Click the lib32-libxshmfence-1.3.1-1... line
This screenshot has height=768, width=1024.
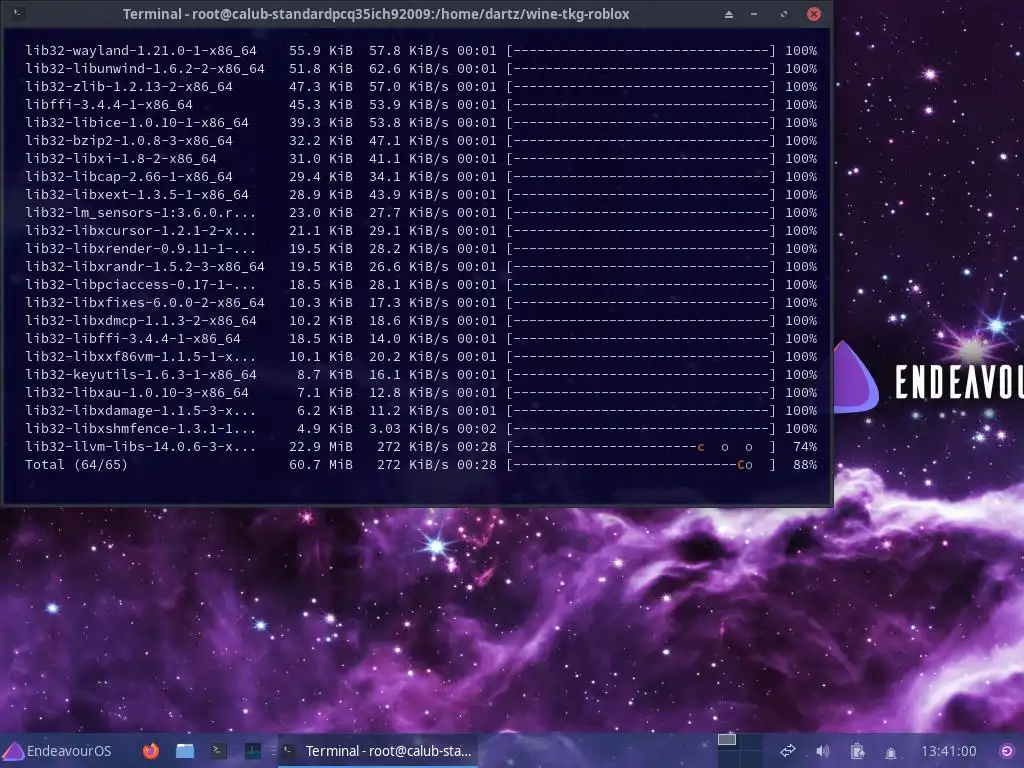pyautogui.click(x=421, y=429)
